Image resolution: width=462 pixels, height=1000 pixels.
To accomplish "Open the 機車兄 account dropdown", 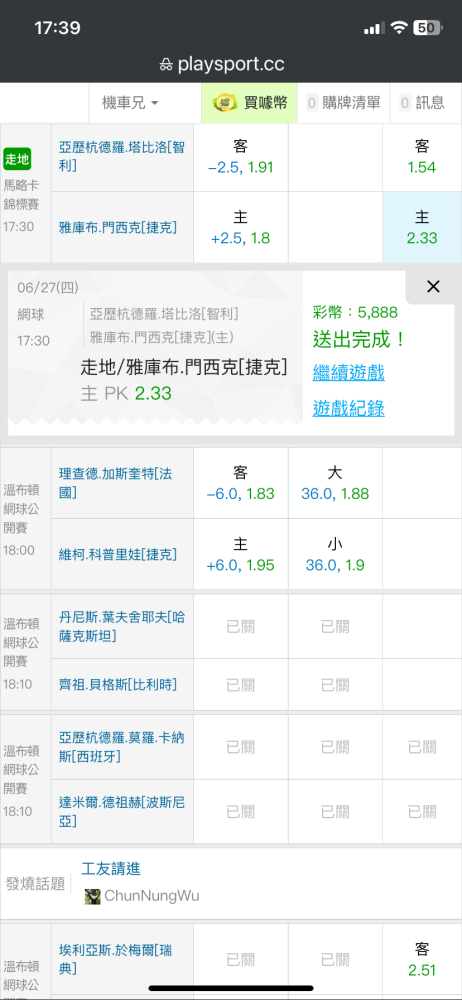I will [x=130, y=103].
